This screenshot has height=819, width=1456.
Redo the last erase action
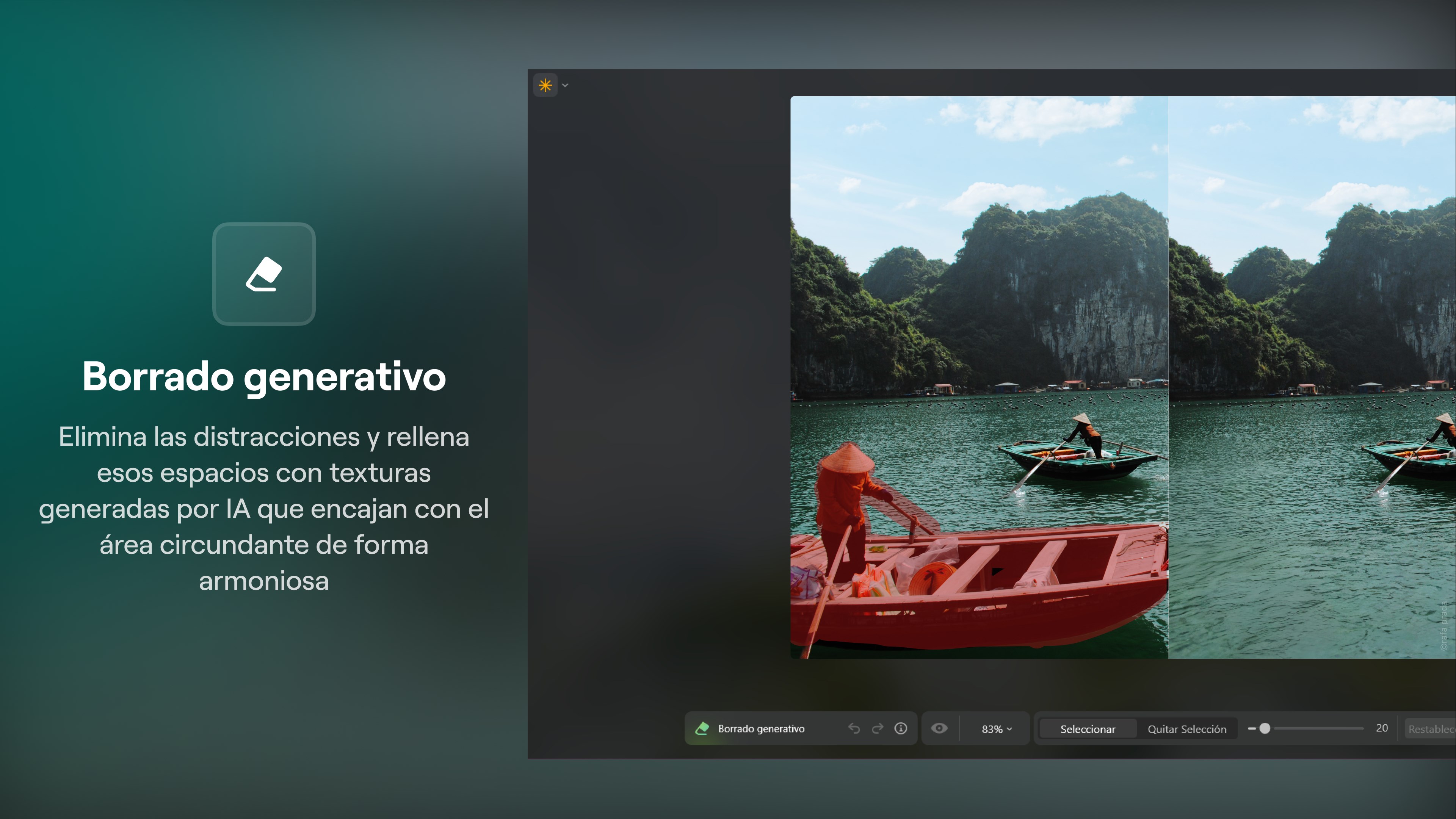877,728
